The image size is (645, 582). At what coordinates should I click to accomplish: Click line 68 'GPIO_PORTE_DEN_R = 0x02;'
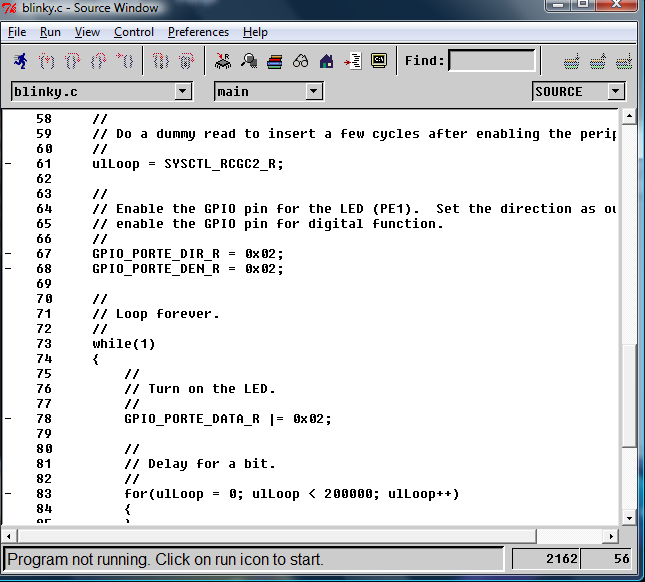(188, 269)
